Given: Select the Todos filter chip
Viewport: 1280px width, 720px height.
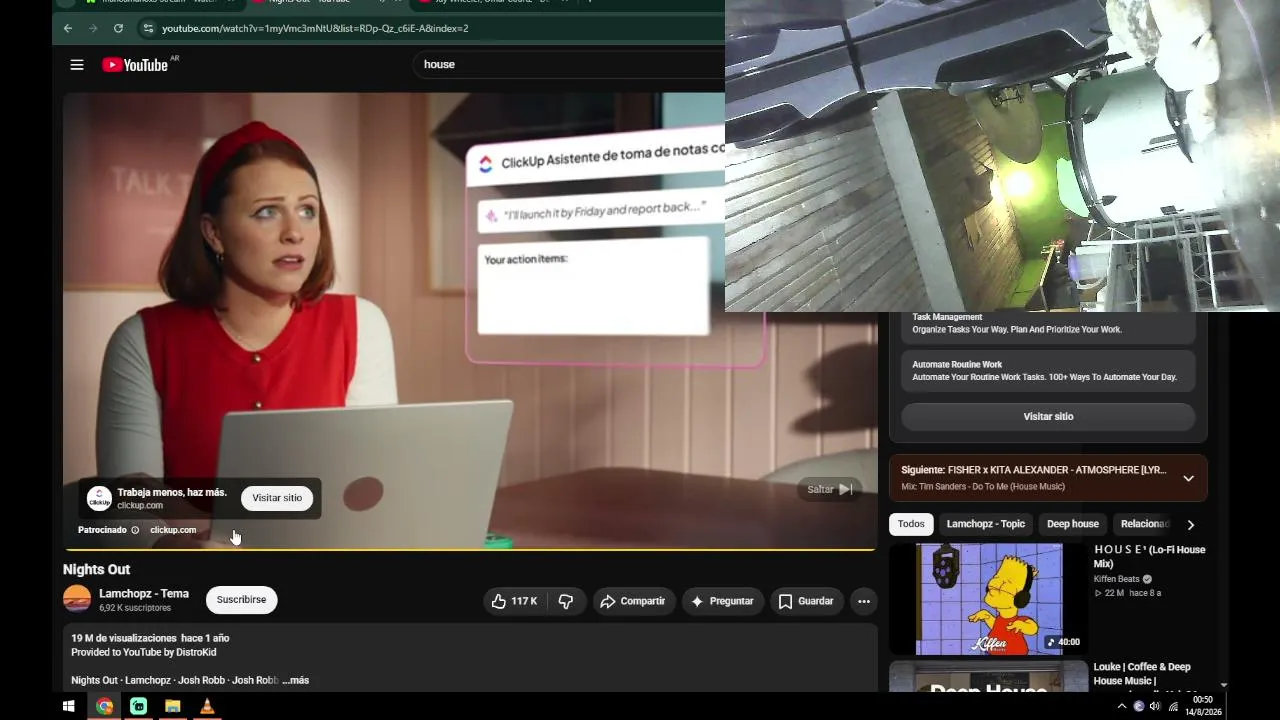Looking at the screenshot, I should (911, 524).
